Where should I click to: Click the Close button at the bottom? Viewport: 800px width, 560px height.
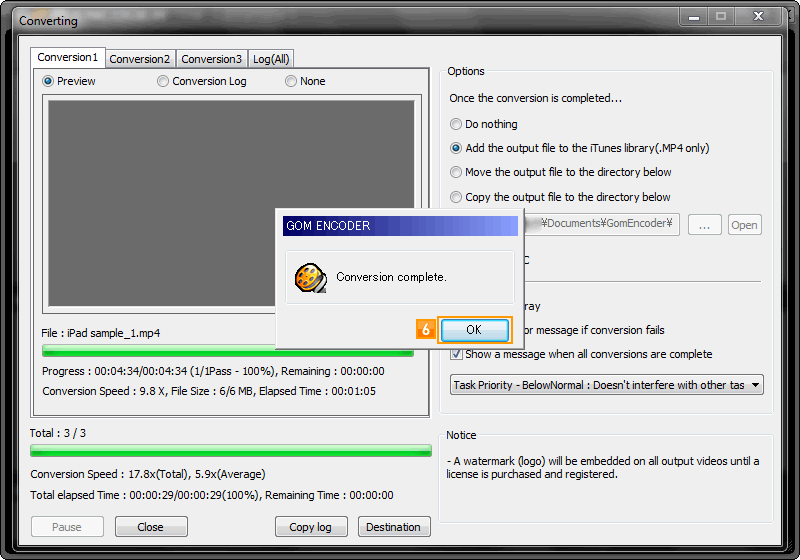151,527
